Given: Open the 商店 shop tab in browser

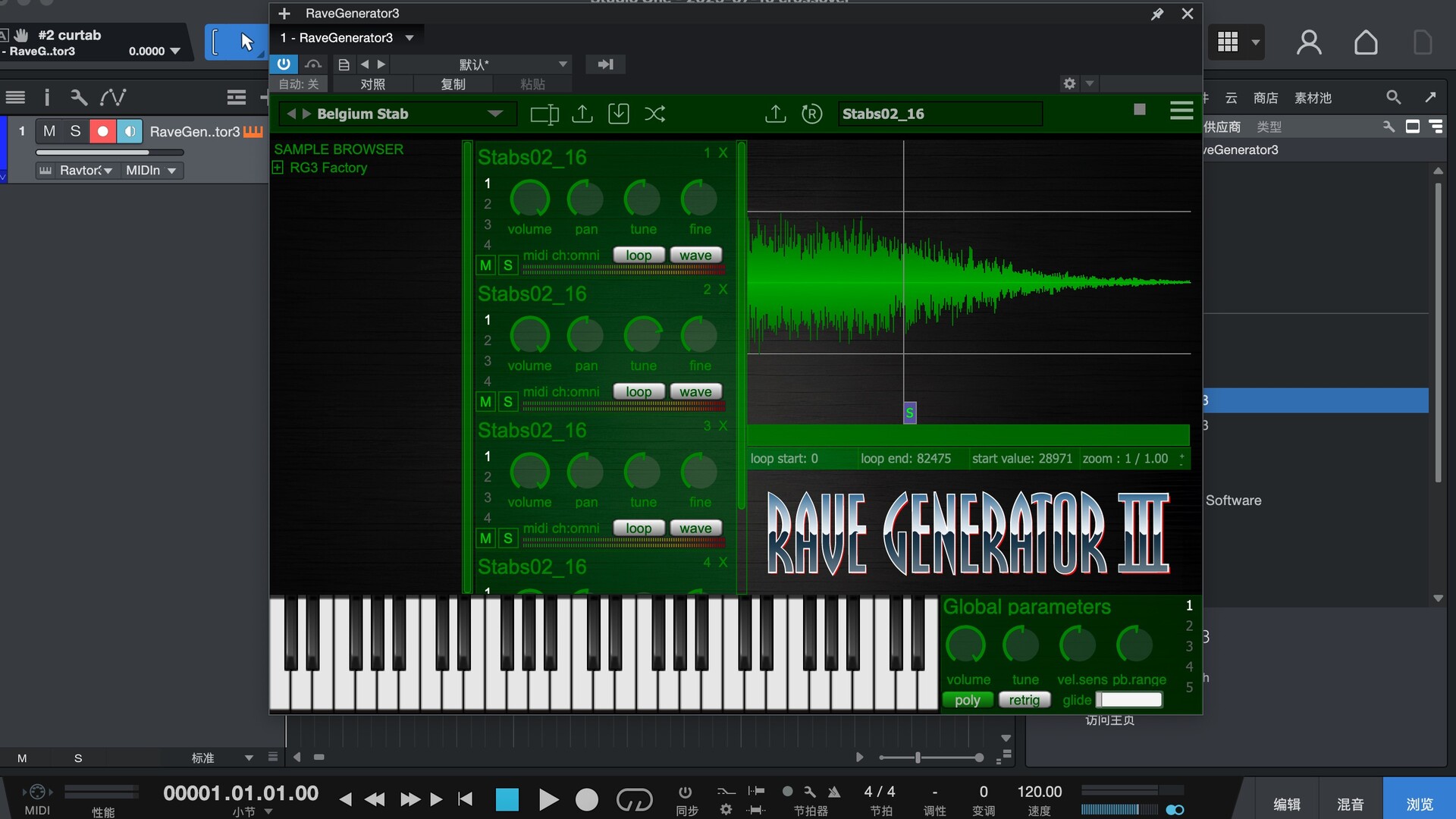Looking at the screenshot, I should (1266, 98).
